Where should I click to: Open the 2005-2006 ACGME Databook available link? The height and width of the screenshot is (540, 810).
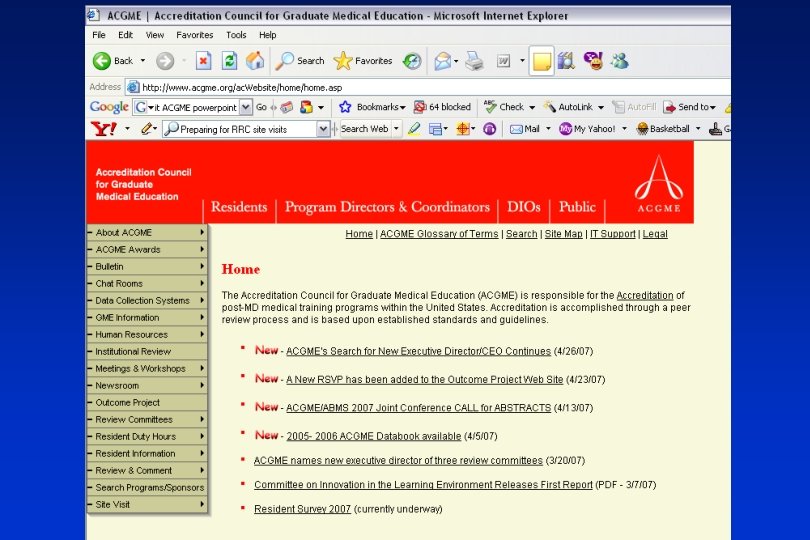[x=373, y=436]
